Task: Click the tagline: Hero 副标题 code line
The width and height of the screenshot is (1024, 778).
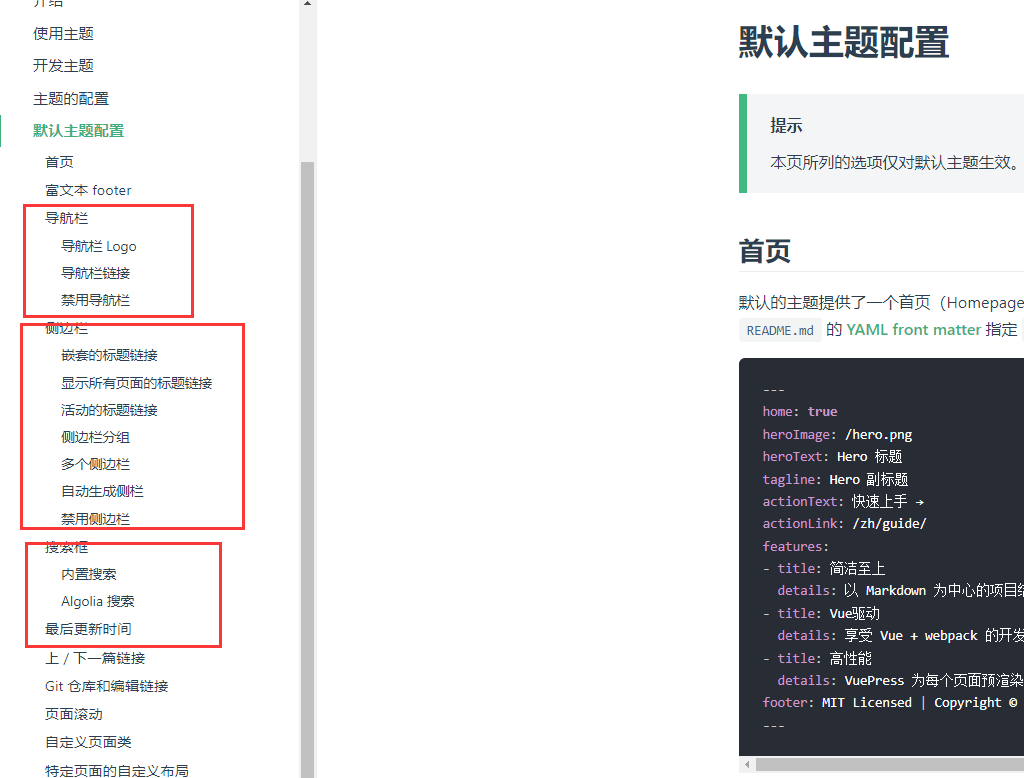Action: (835, 479)
